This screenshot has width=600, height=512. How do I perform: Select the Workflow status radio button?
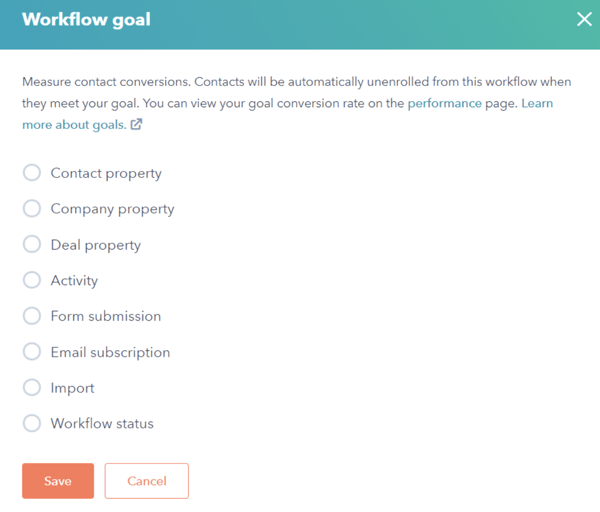coord(32,423)
